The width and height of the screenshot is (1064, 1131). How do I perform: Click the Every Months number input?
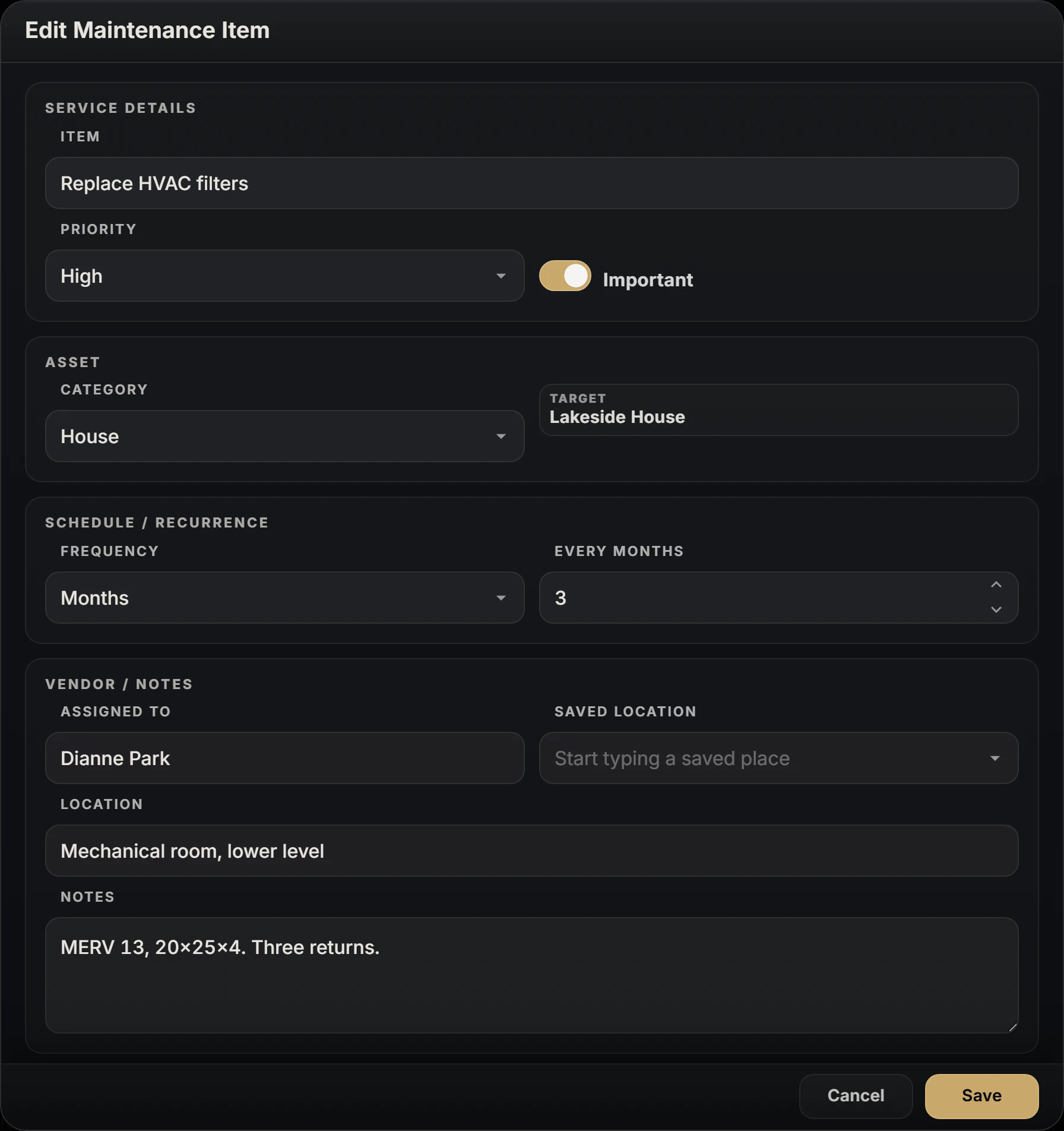763,598
